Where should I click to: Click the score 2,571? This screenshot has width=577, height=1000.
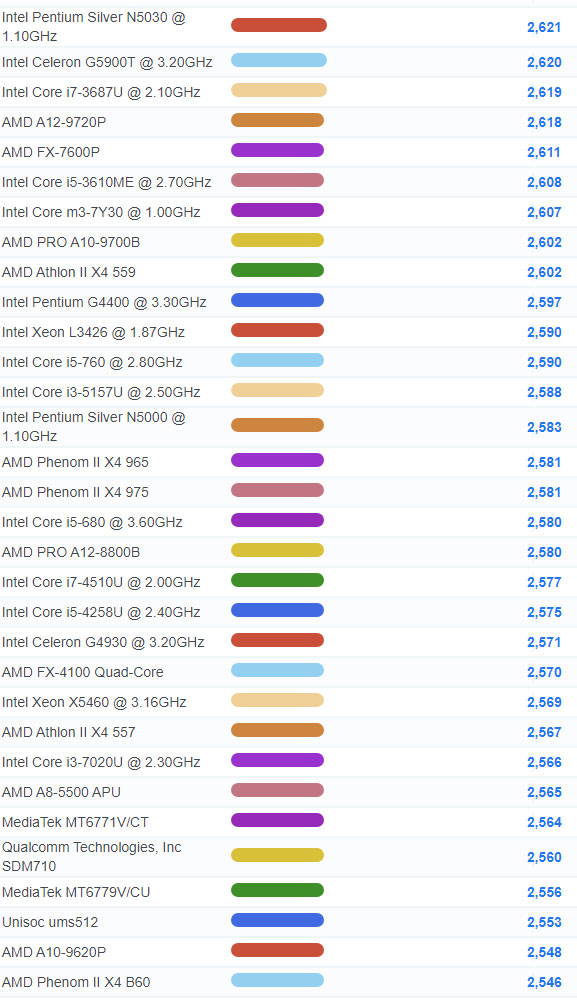[544, 642]
